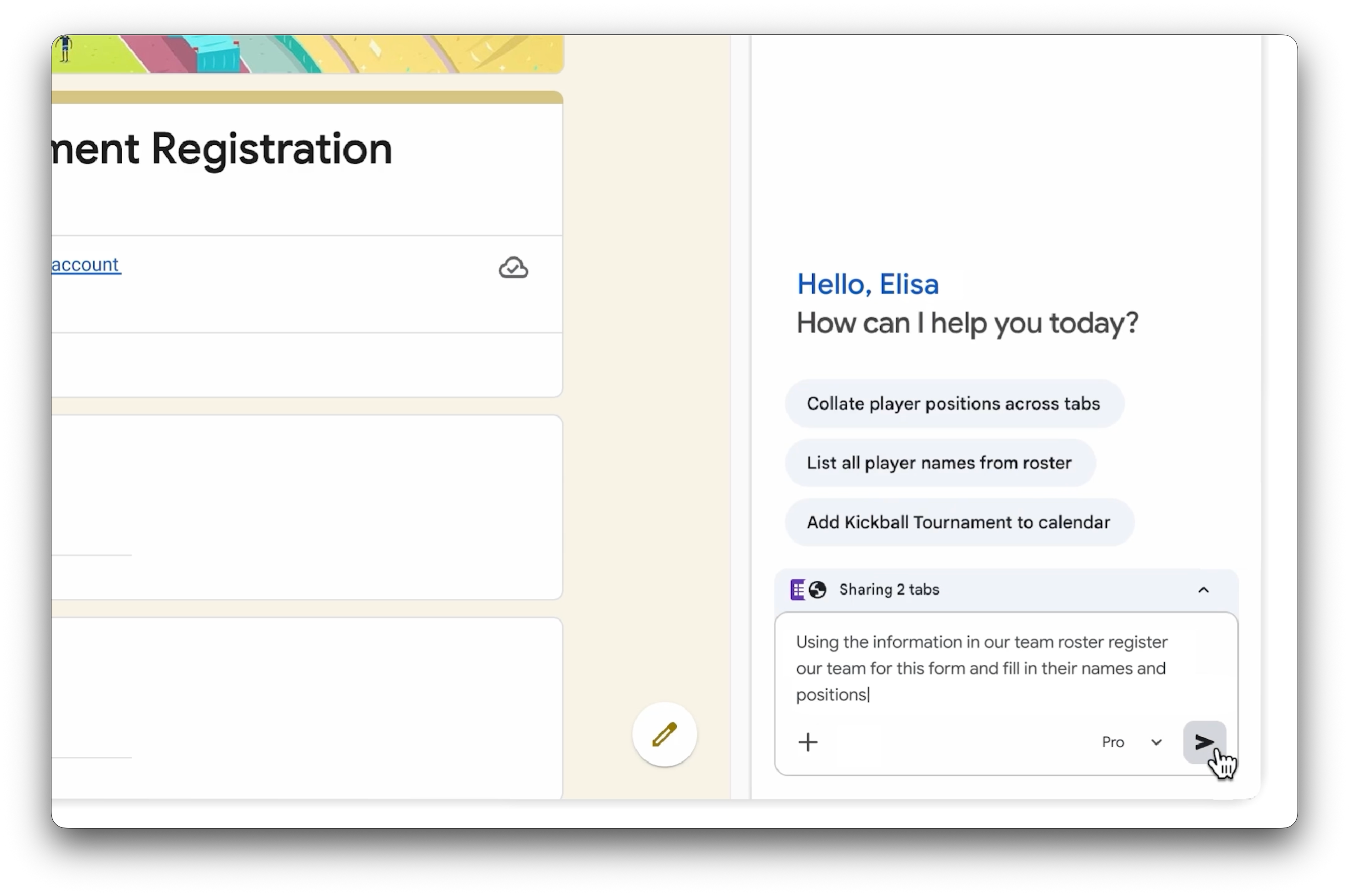Screen dimensions: 1349x896
Task: Open the Pro model dropdown
Action: [1131, 742]
